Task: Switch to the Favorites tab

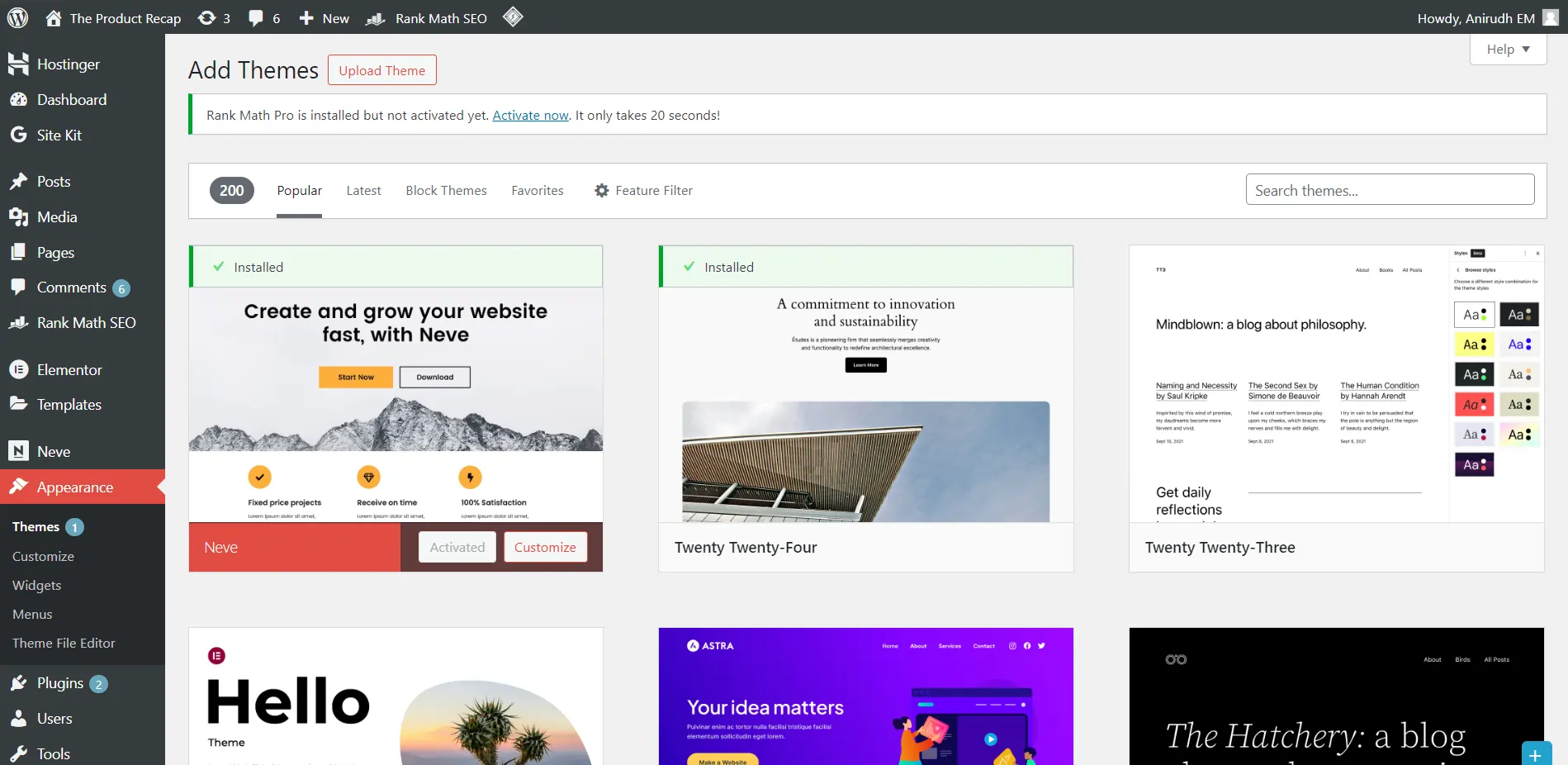Action: click(x=538, y=190)
